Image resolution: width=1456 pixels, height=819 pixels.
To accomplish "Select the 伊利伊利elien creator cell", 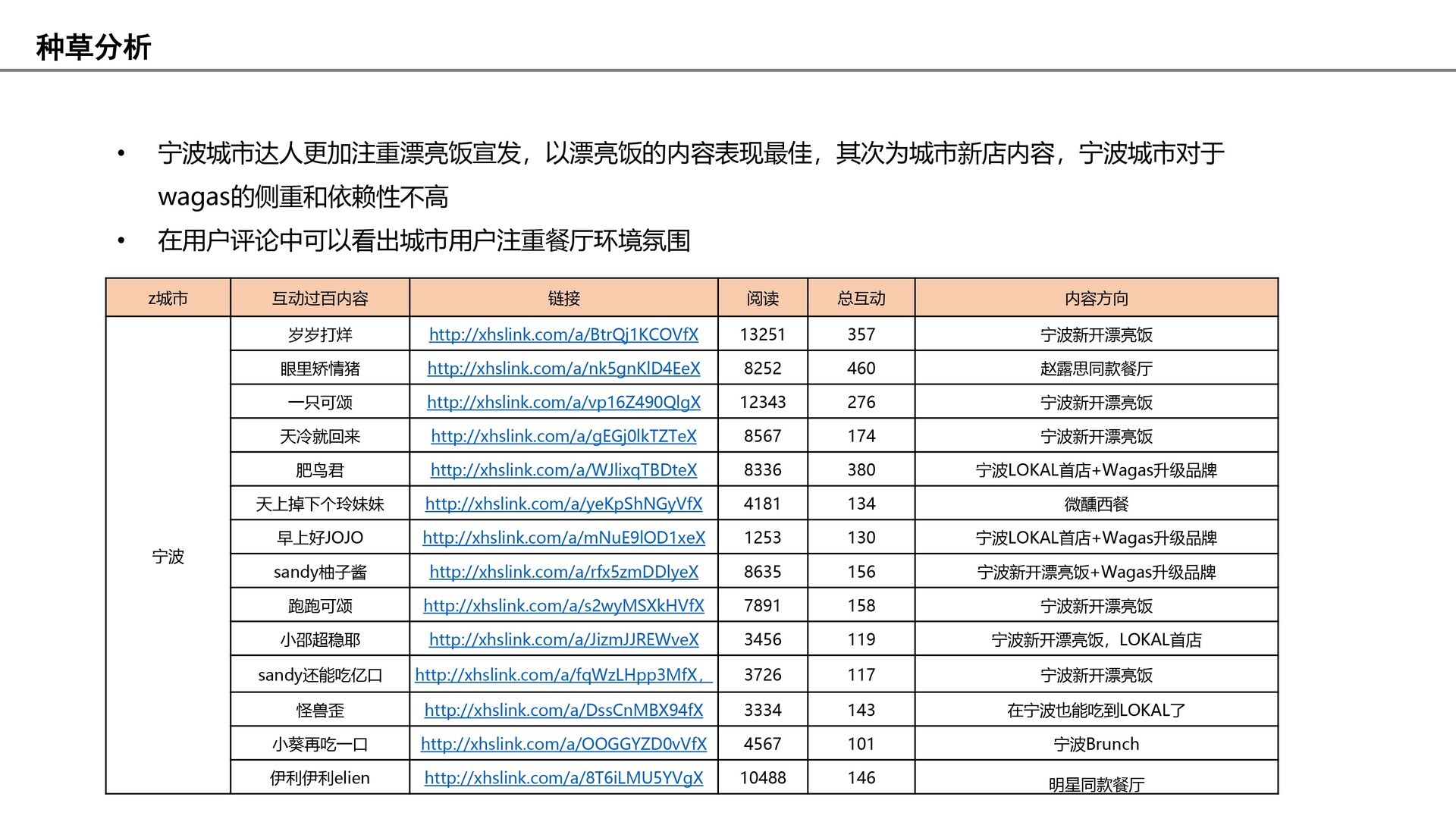I will point(320,778).
